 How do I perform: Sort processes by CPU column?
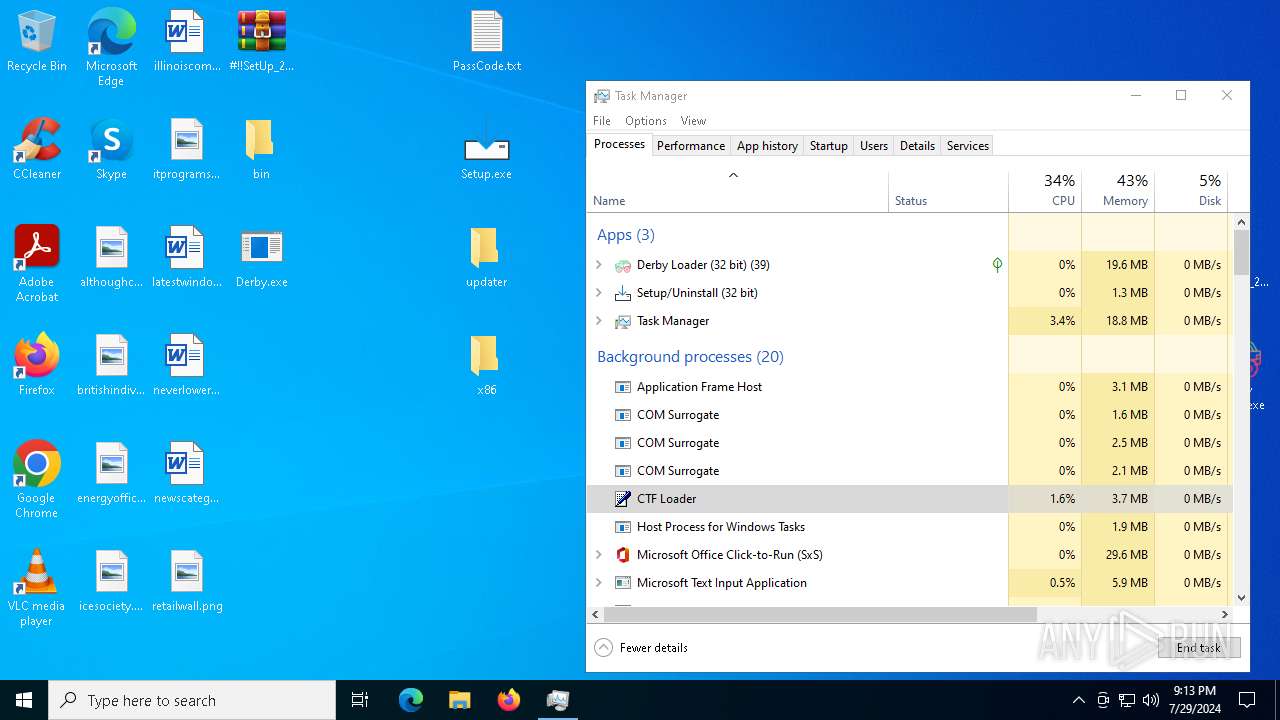(x=1045, y=191)
